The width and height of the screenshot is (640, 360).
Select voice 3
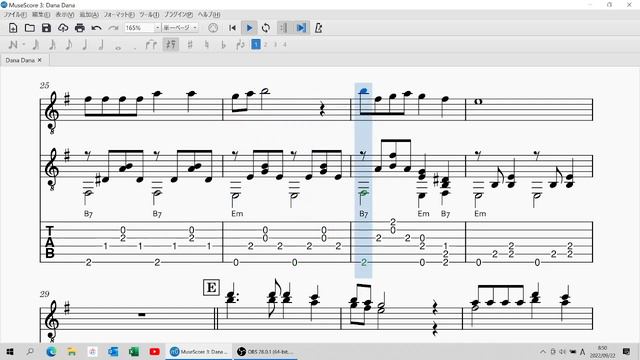(x=276, y=44)
